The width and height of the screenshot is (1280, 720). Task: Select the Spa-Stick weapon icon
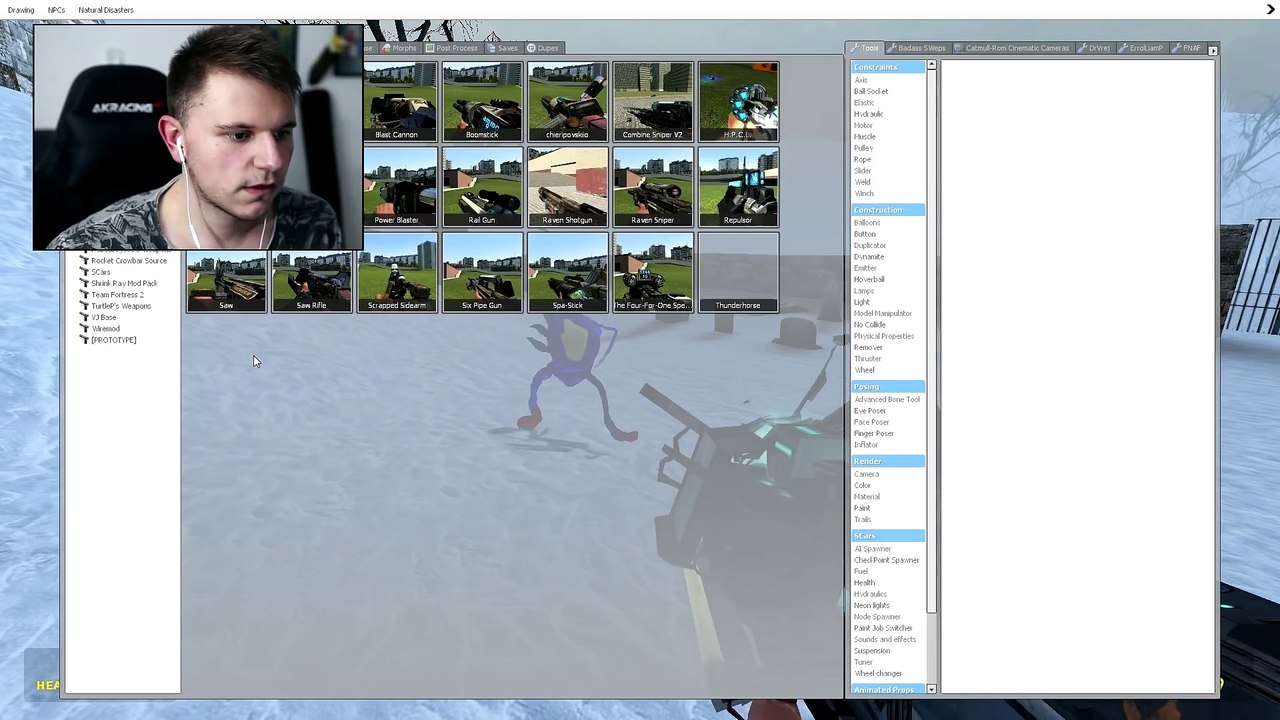tap(567, 272)
